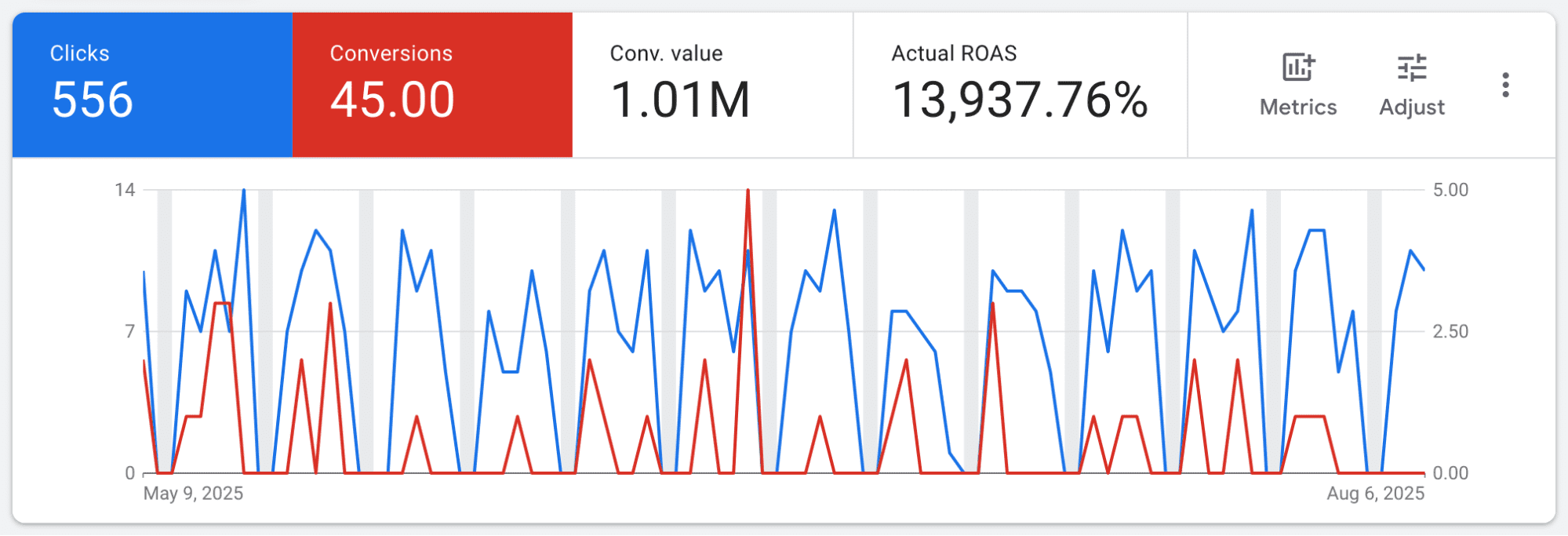1568x536 pixels.
Task: Click the 13,937.76% ROAS figure
Action: (1020, 101)
